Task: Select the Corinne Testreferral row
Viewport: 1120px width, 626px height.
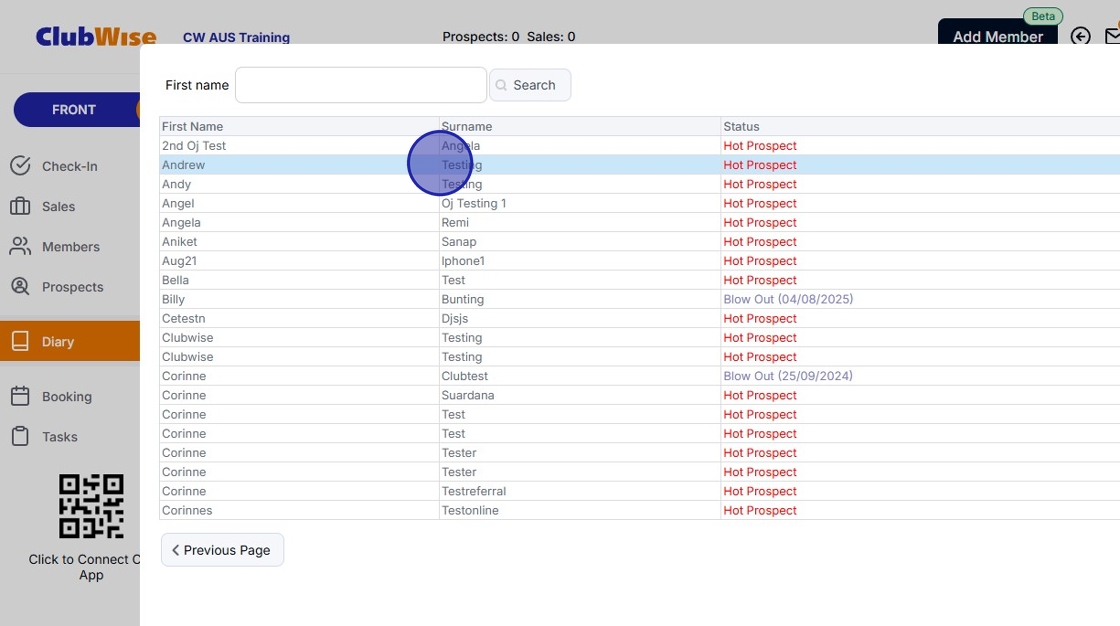Action: point(639,492)
